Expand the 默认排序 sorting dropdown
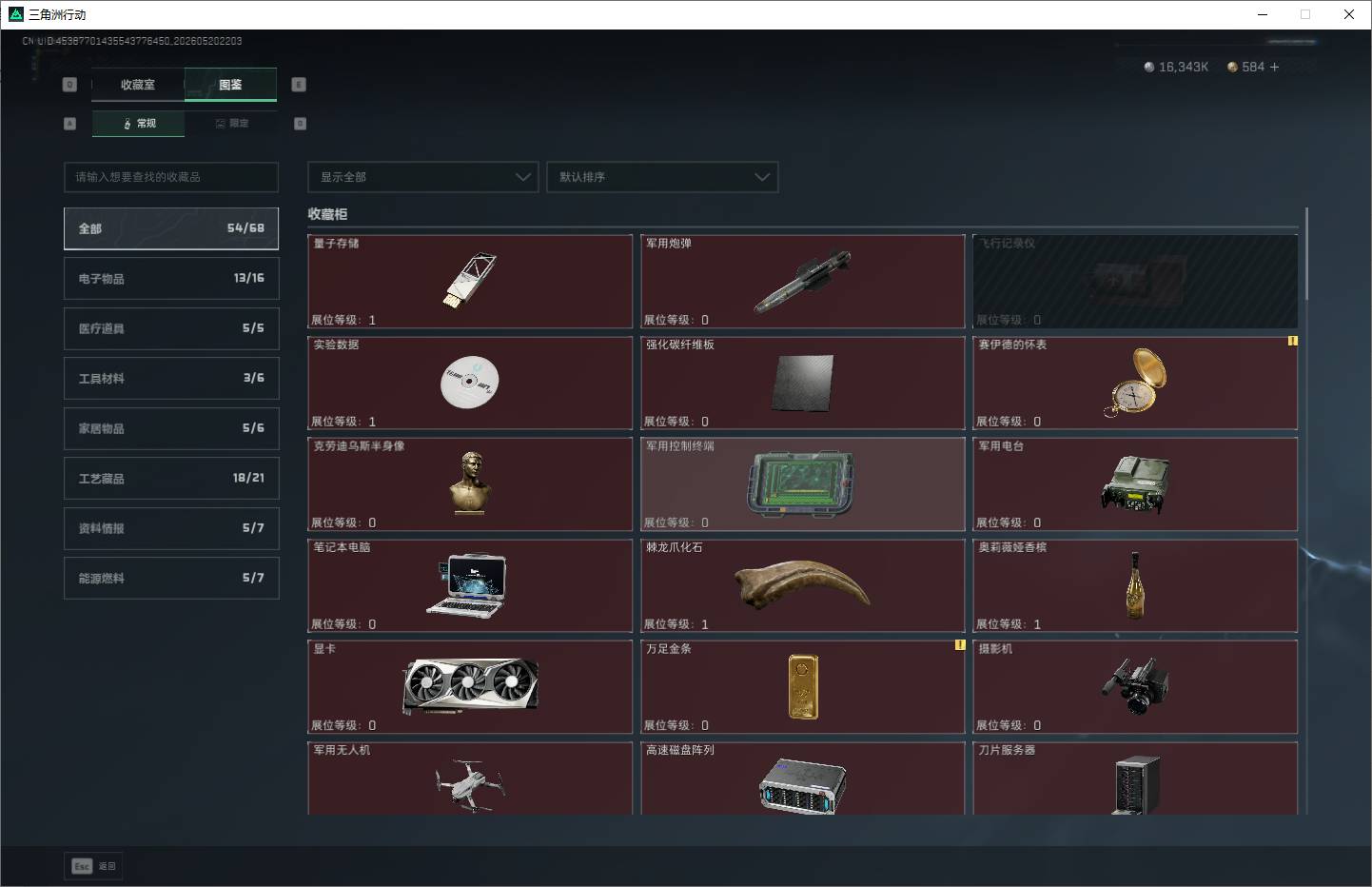 pos(662,177)
